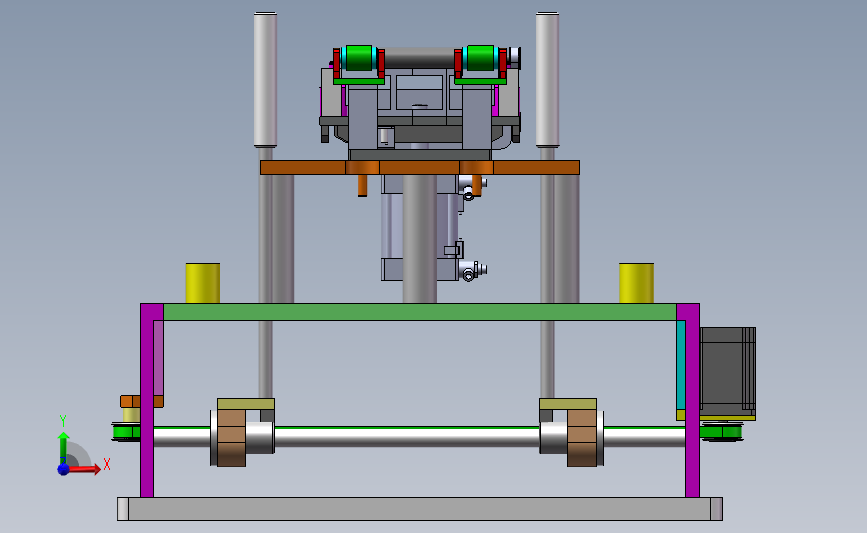Select the lower pneumatic fitting on cylinder
The image size is (867, 533).
473,271
